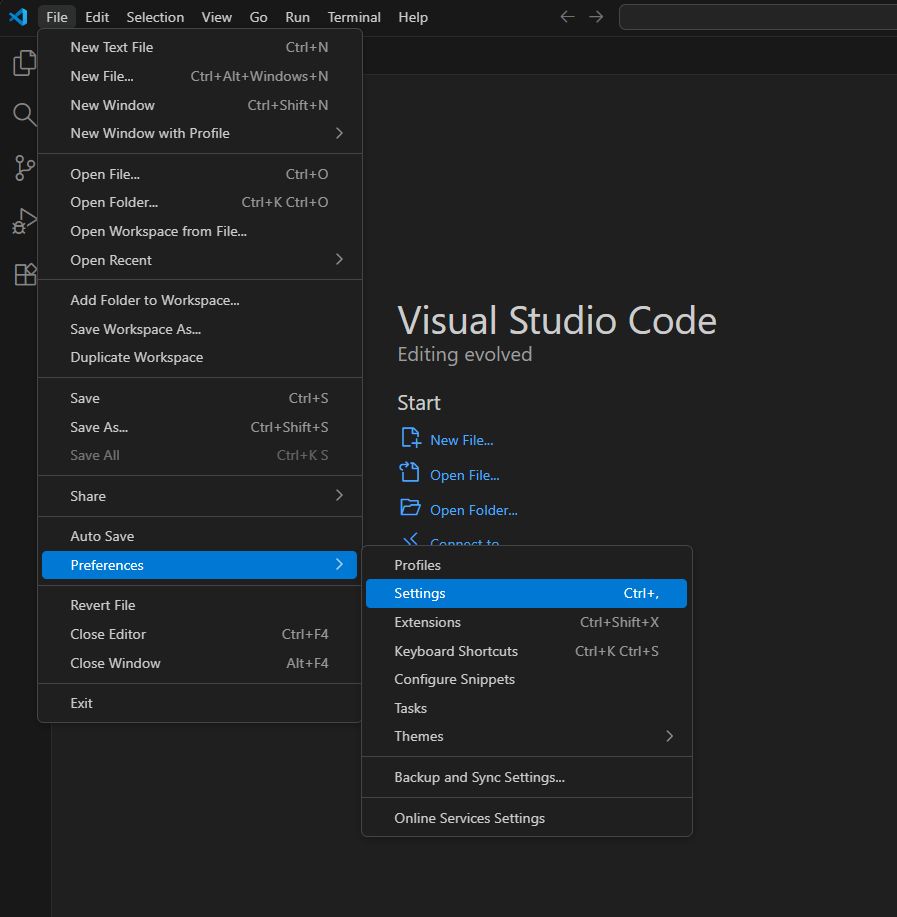Image resolution: width=897 pixels, height=917 pixels.
Task: Open the Explorer sidebar icon
Action: 25,63
